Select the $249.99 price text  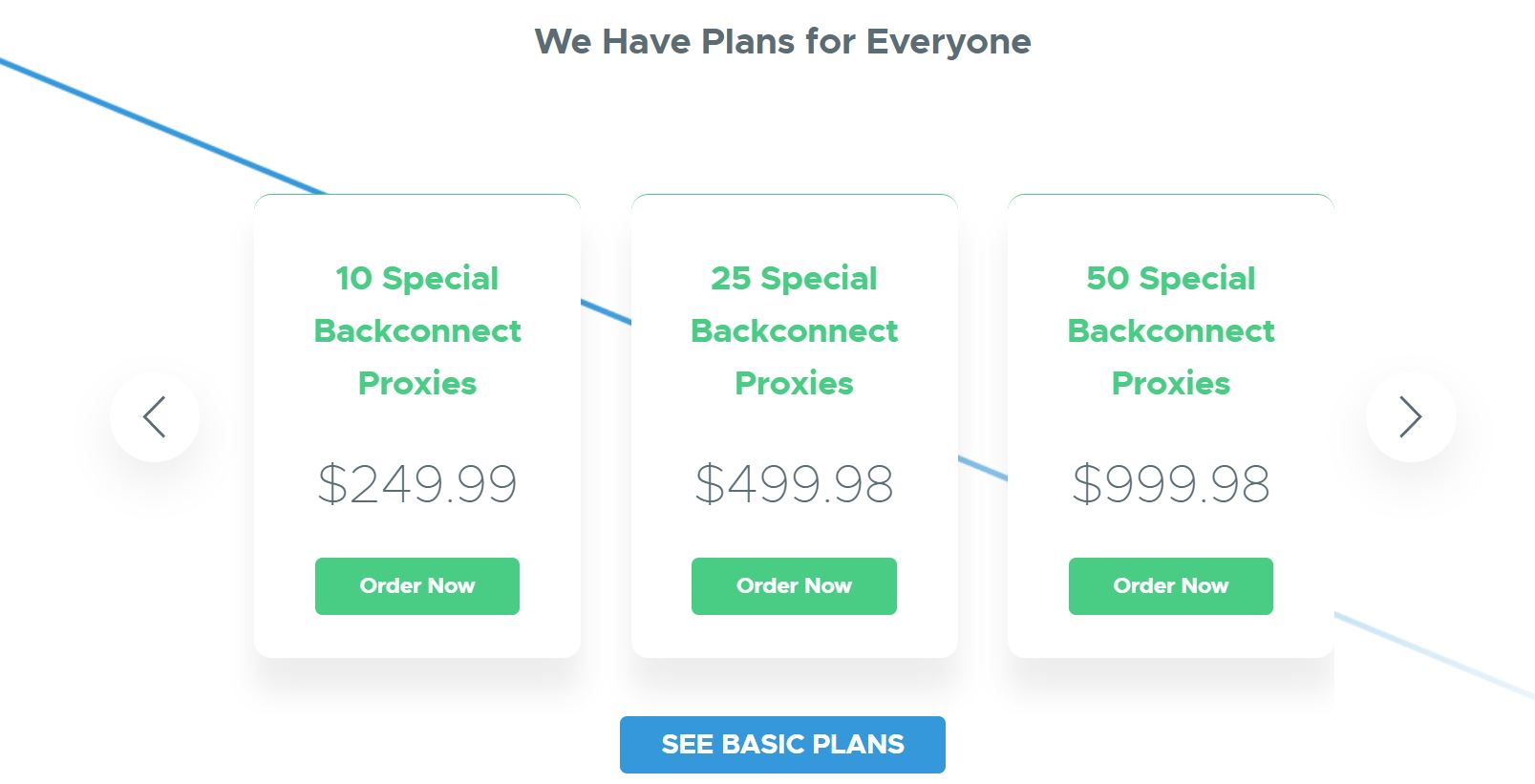tap(417, 484)
